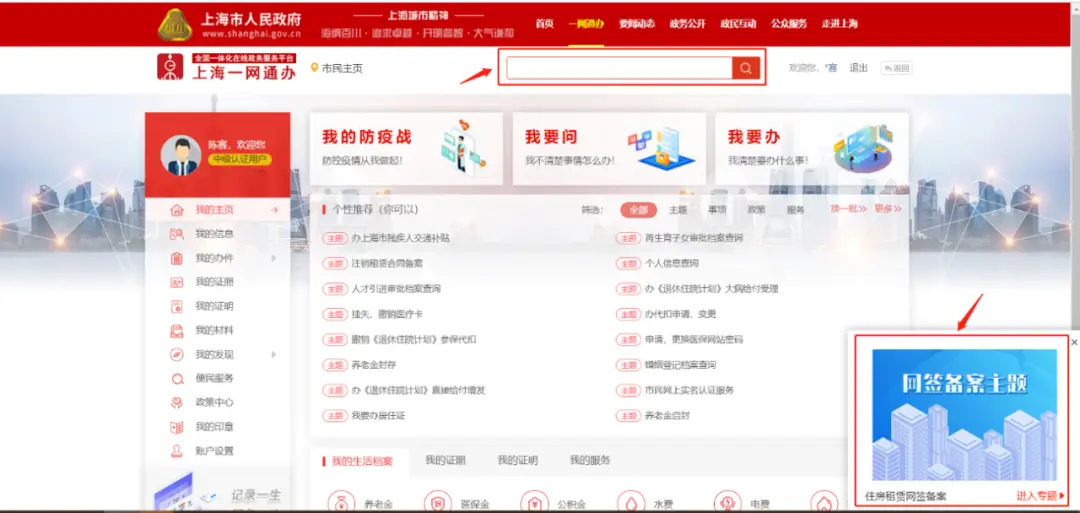
Task: Switch to the 我的服务 tab
Action: 590,460
